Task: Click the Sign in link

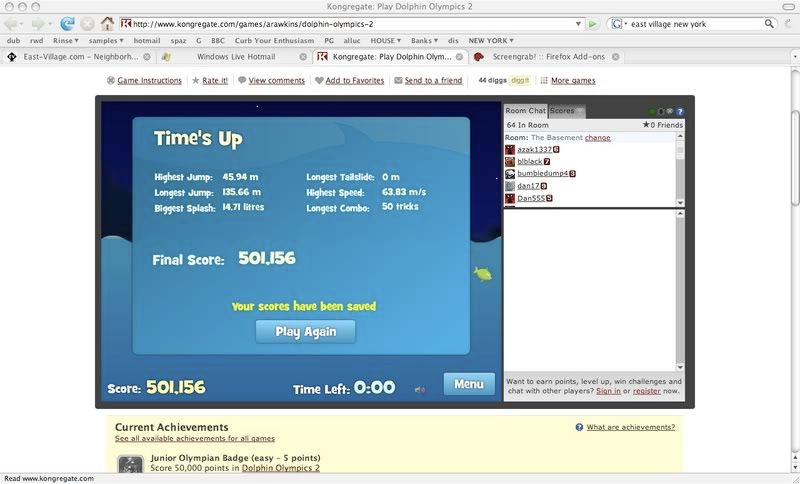Action: coord(608,391)
